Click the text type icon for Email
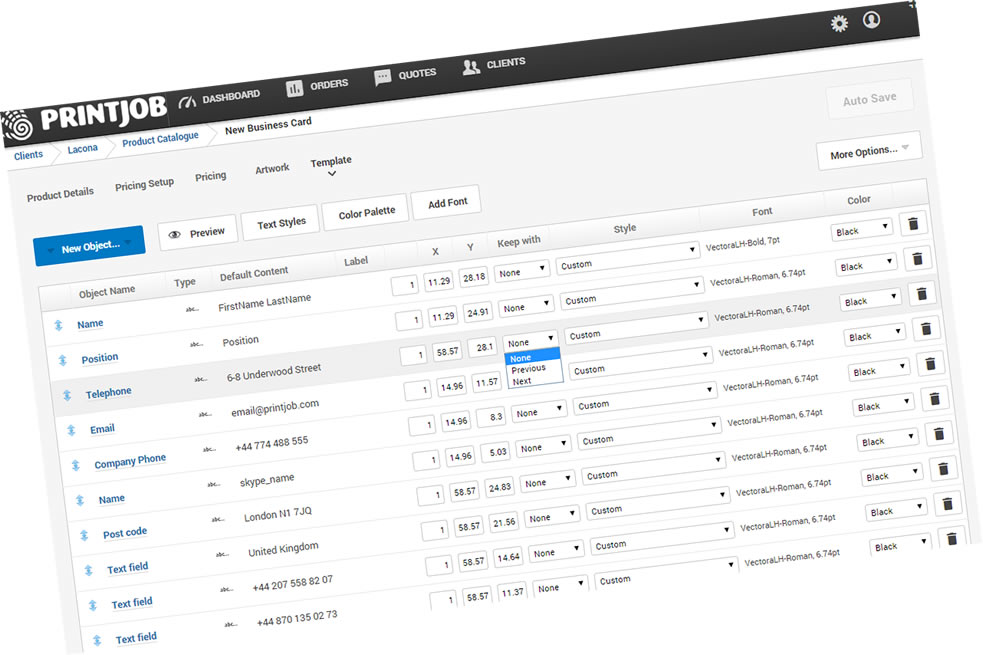The image size is (983, 655). click(x=205, y=414)
